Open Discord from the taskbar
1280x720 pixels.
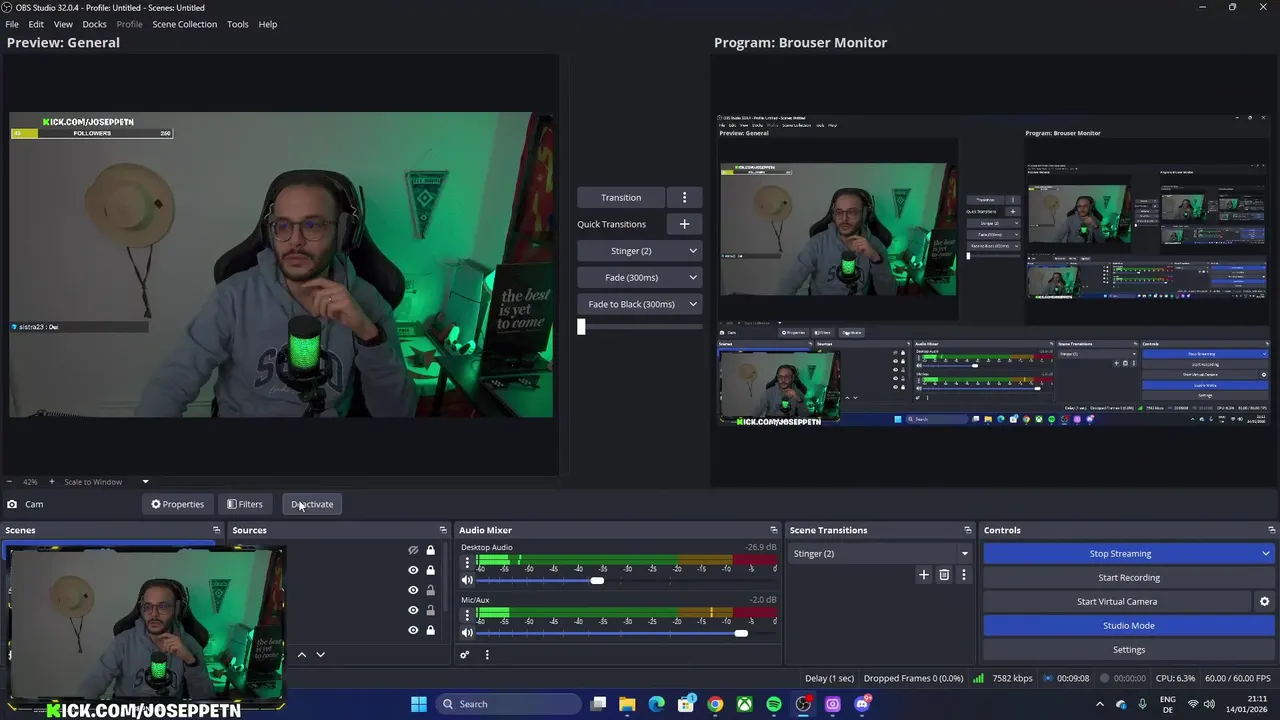[x=862, y=704]
